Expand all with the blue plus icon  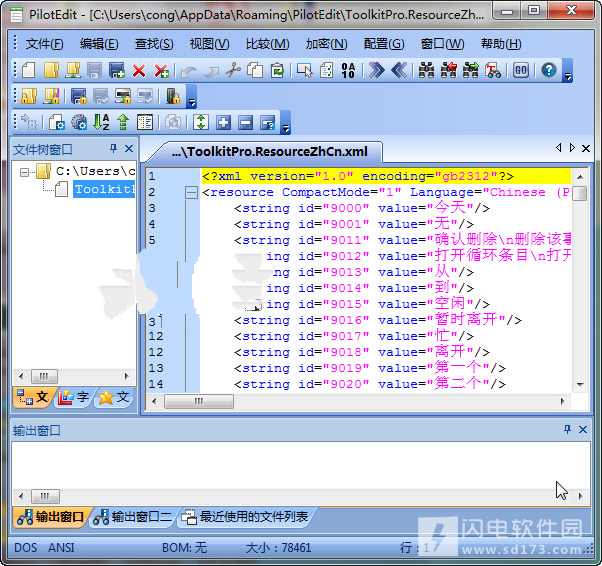click(223, 122)
